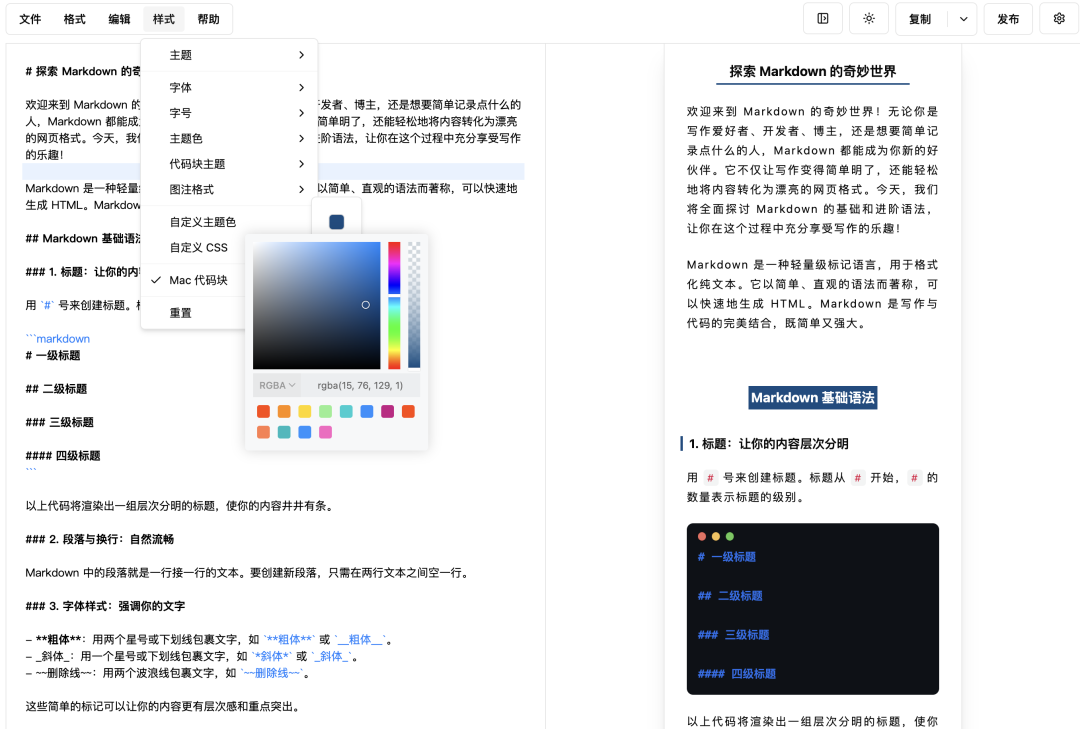
Task: Open 自定义 CSS editor
Action: (x=193, y=247)
